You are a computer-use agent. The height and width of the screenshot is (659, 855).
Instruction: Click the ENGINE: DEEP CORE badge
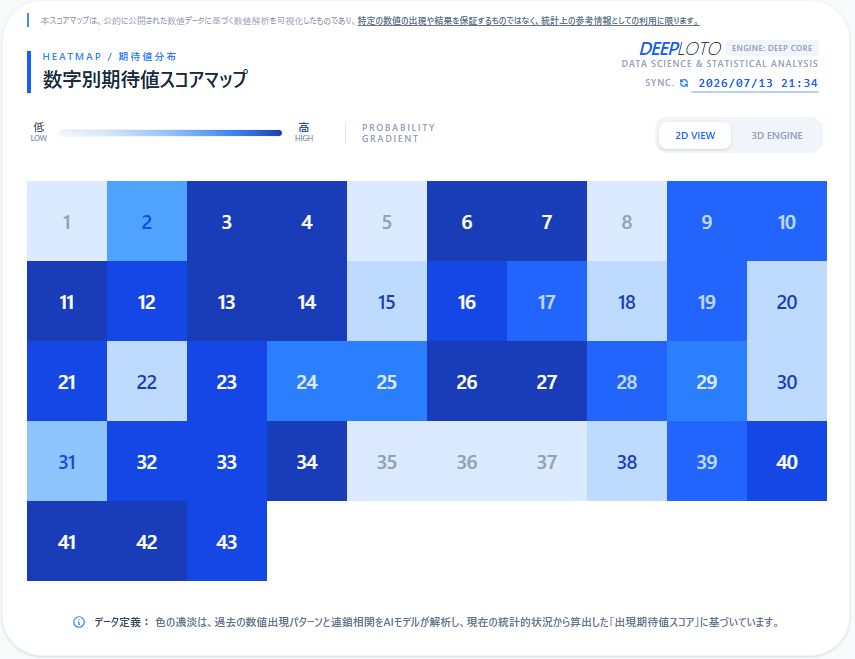[x=772, y=48]
